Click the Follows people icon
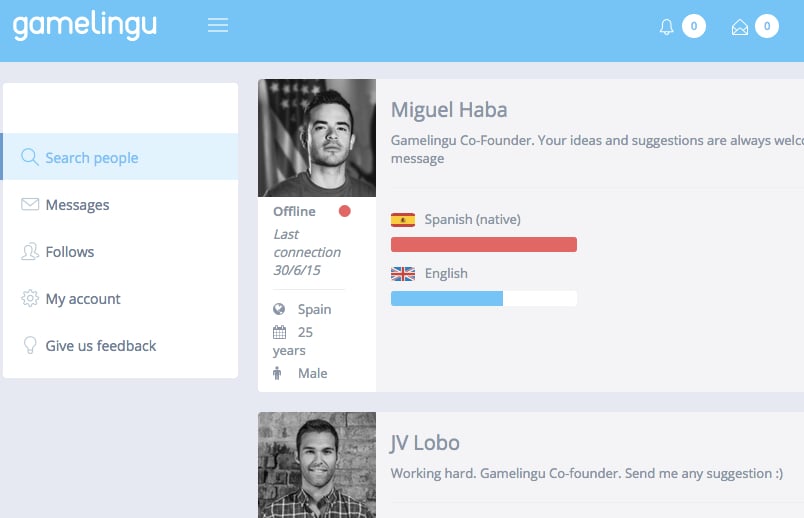Image resolution: width=804 pixels, height=518 pixels. pos(30,251)
